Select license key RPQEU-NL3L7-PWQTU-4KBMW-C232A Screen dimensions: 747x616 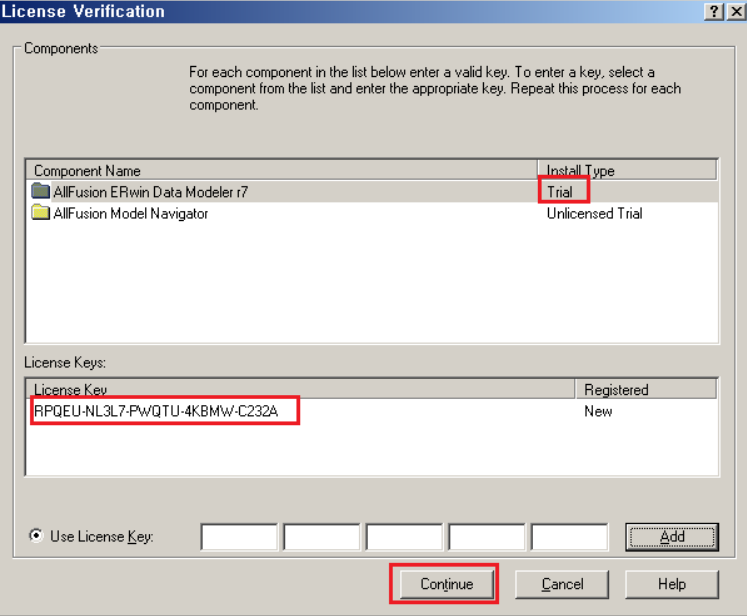(x=156, y=411)
